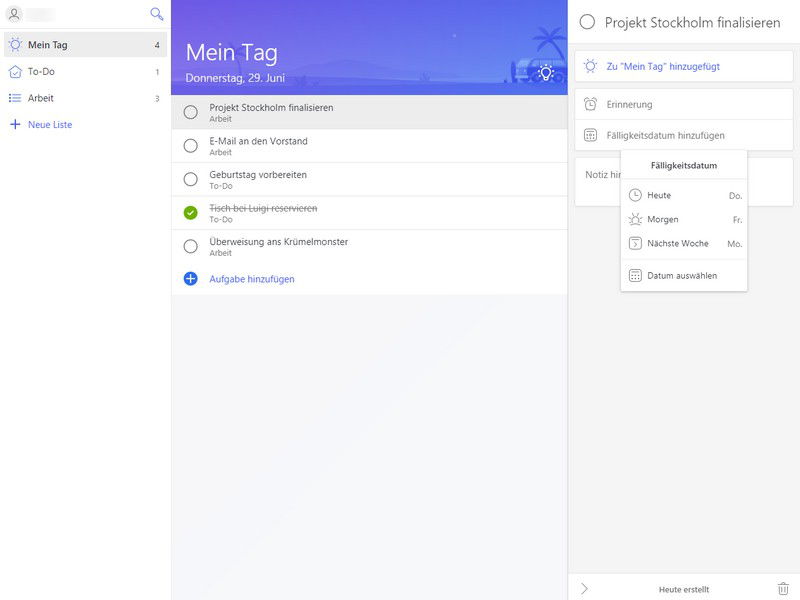Collapse the detail pane with the chevron
This screenshot has width=800, height=600.
[585, 589]
